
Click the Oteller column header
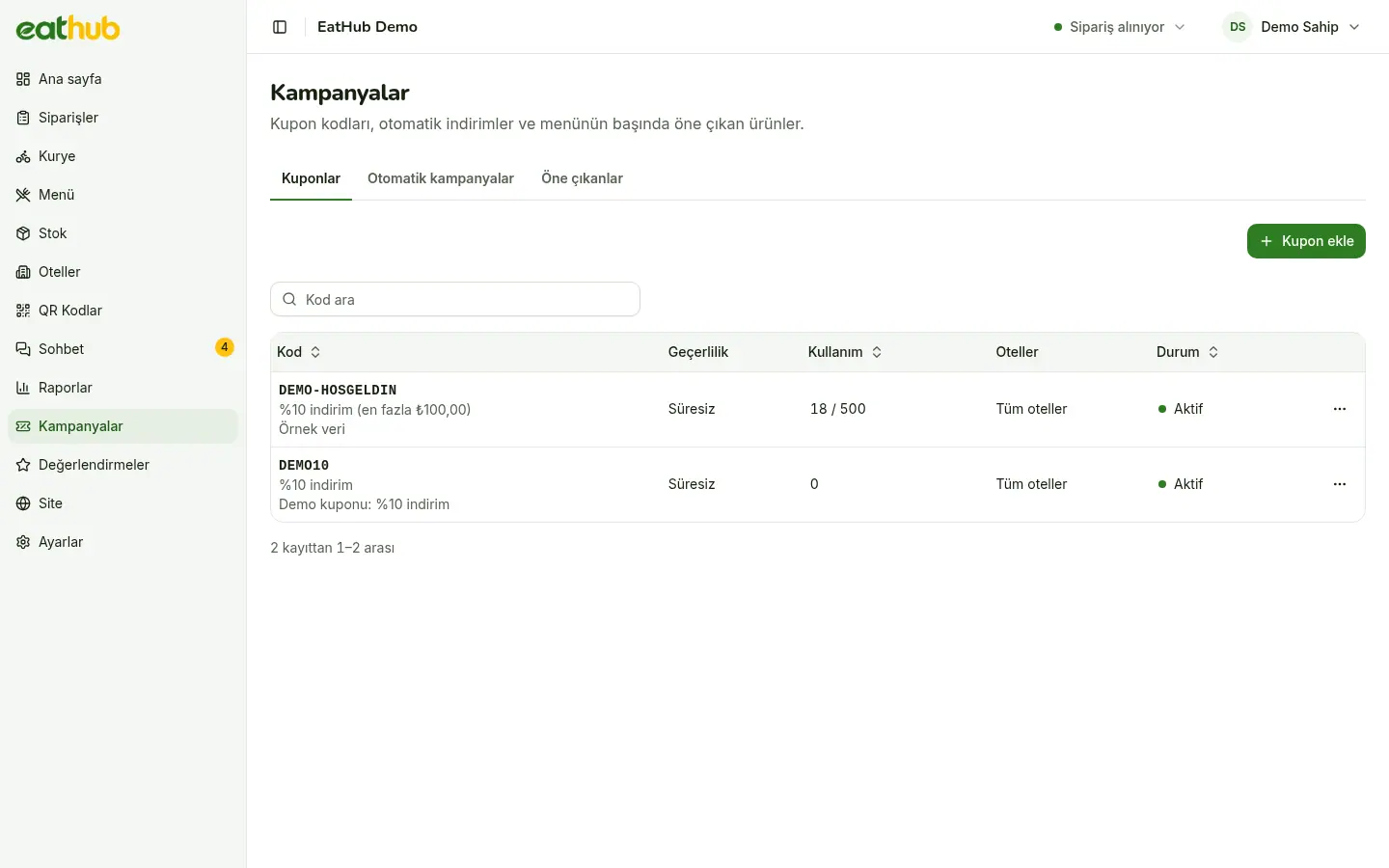(1017, 352)
